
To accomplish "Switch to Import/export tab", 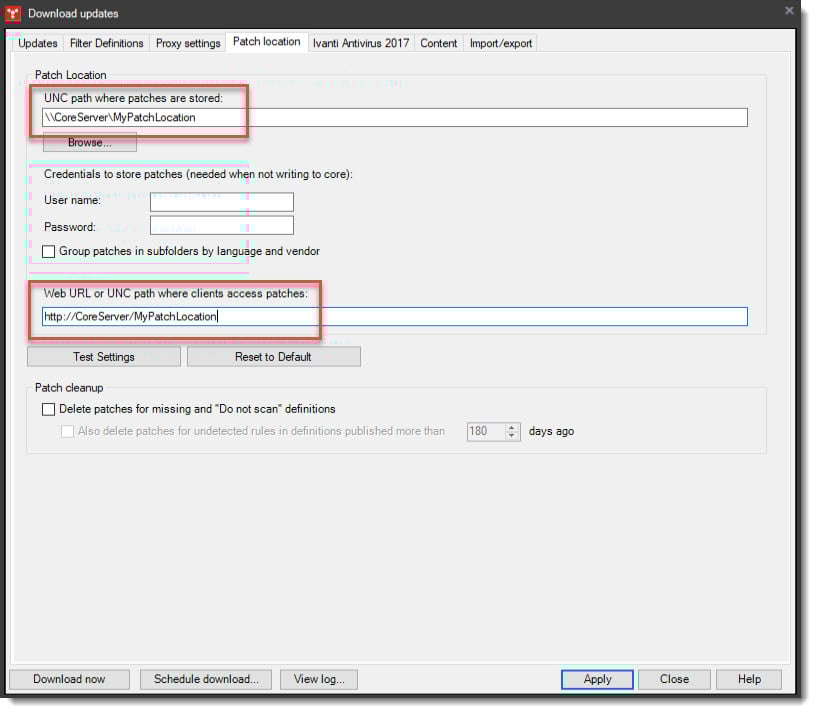I will click(x=501, y=43).
